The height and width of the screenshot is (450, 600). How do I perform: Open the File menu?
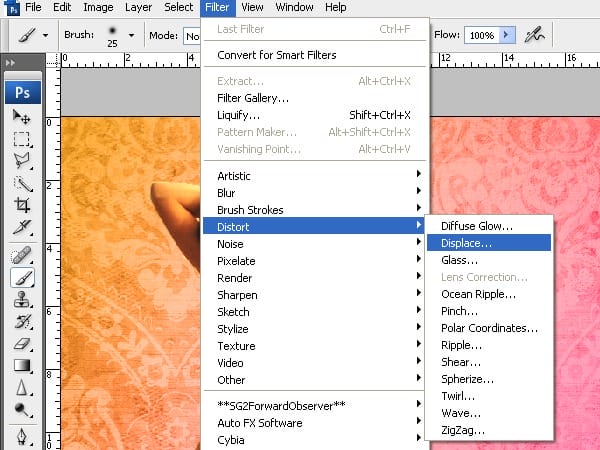click(x=33, y=7)
